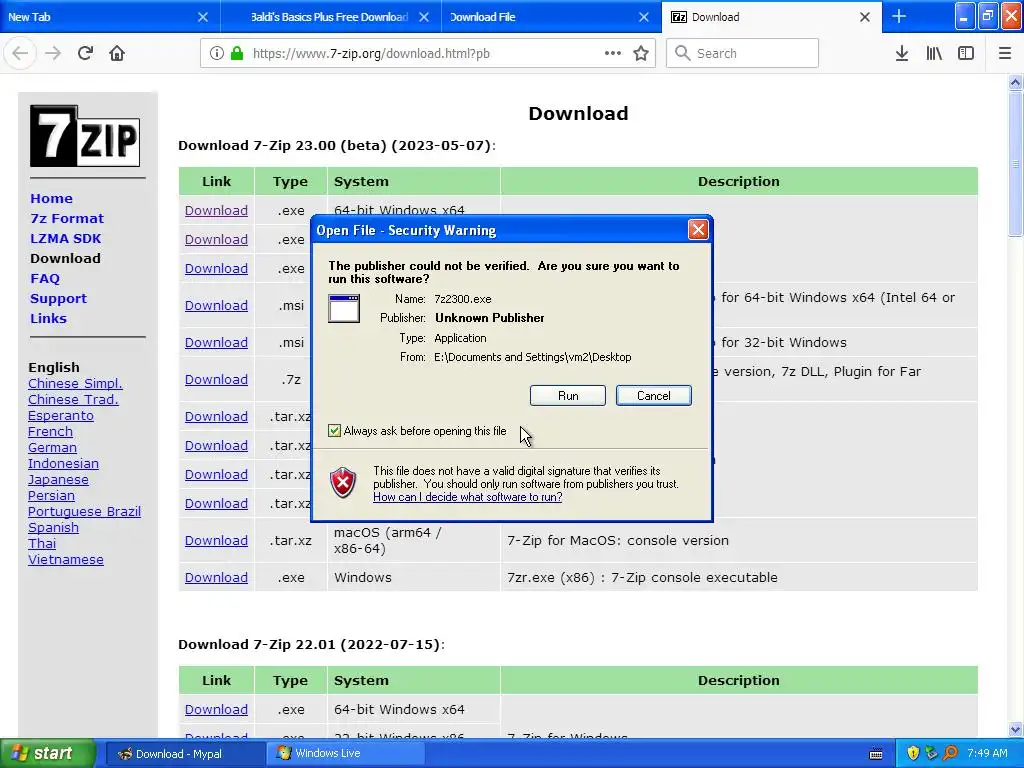Open the Downloads arrow in toolbar
The width and height of the screenshot is (1024, 768).
click(902, 53)
